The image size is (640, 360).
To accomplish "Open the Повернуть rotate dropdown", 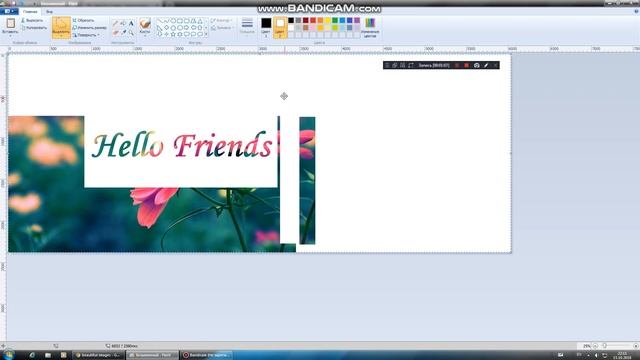I will [86, 35].
